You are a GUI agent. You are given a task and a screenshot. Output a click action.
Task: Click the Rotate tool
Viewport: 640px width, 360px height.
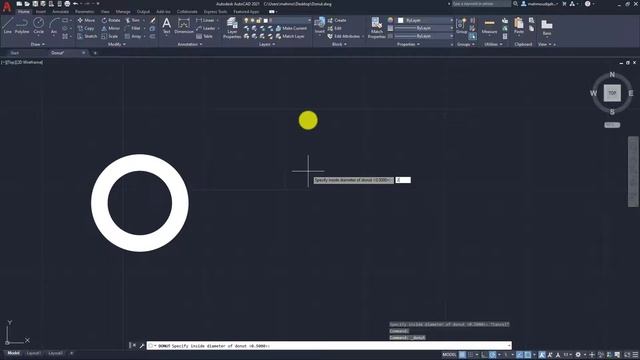(111, 20)
